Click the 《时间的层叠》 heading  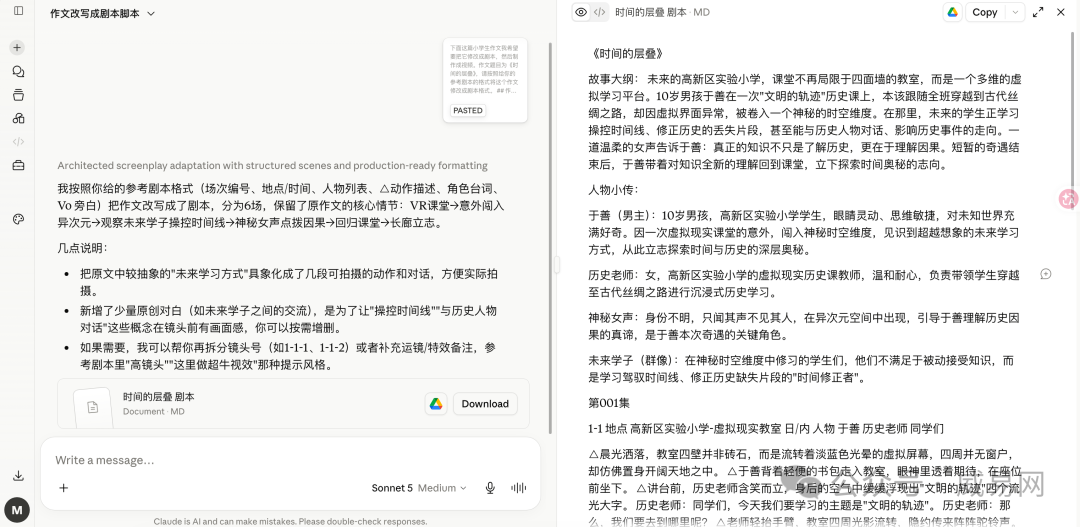tap(627, 53)
